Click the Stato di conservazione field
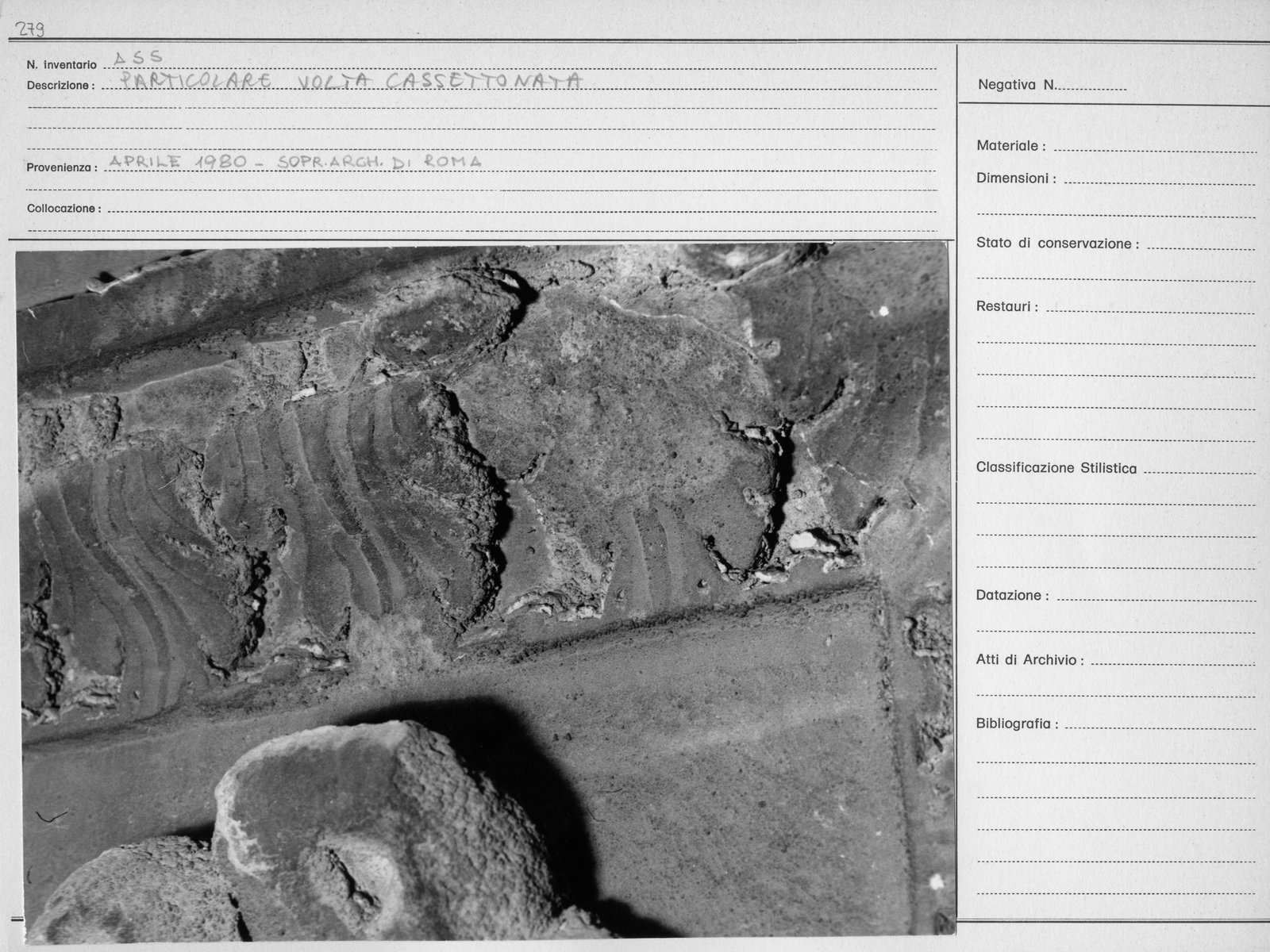Screen dimensions: 1270x952 1201,244
